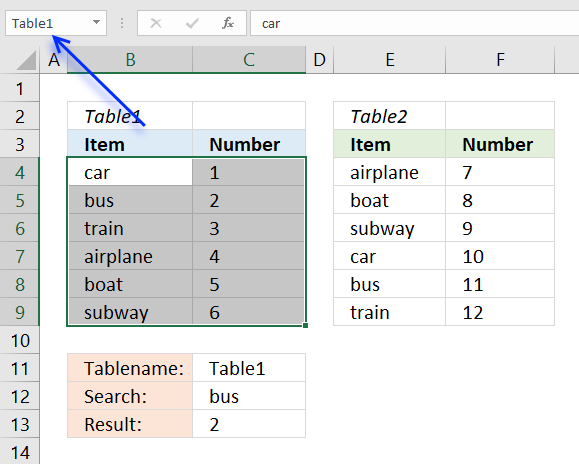This screenshot has height=464, width=579.
Task: Click the Result cell showing 2
Action: (x=249, y=424)
